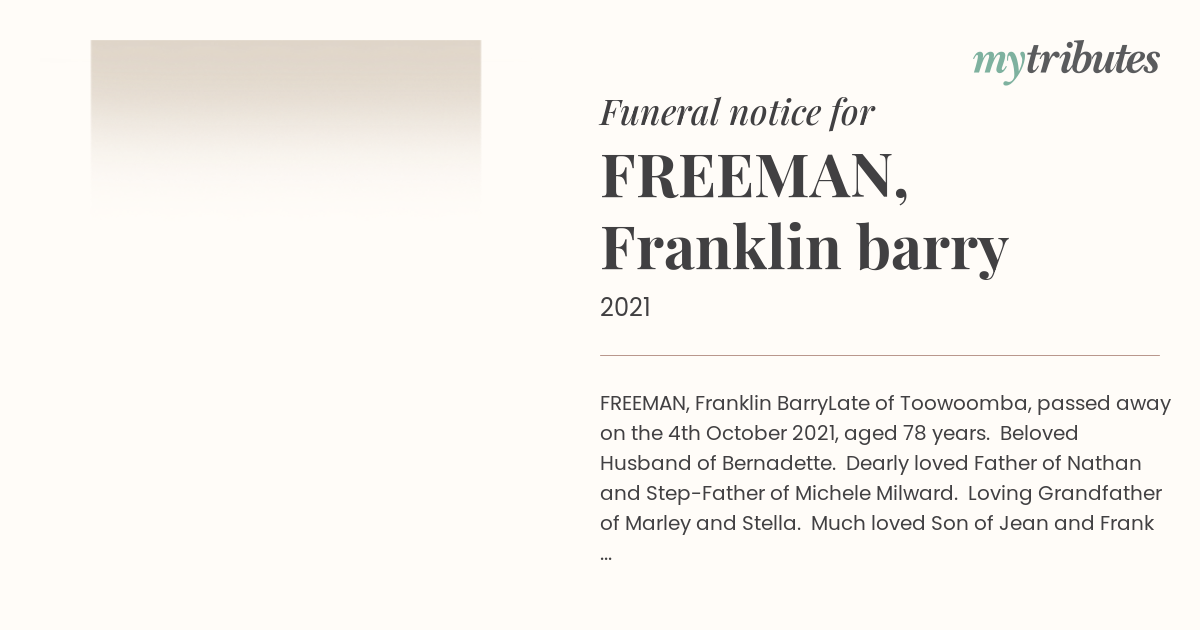Click the name Nathan in the paragraph

tap(1104, 464)
